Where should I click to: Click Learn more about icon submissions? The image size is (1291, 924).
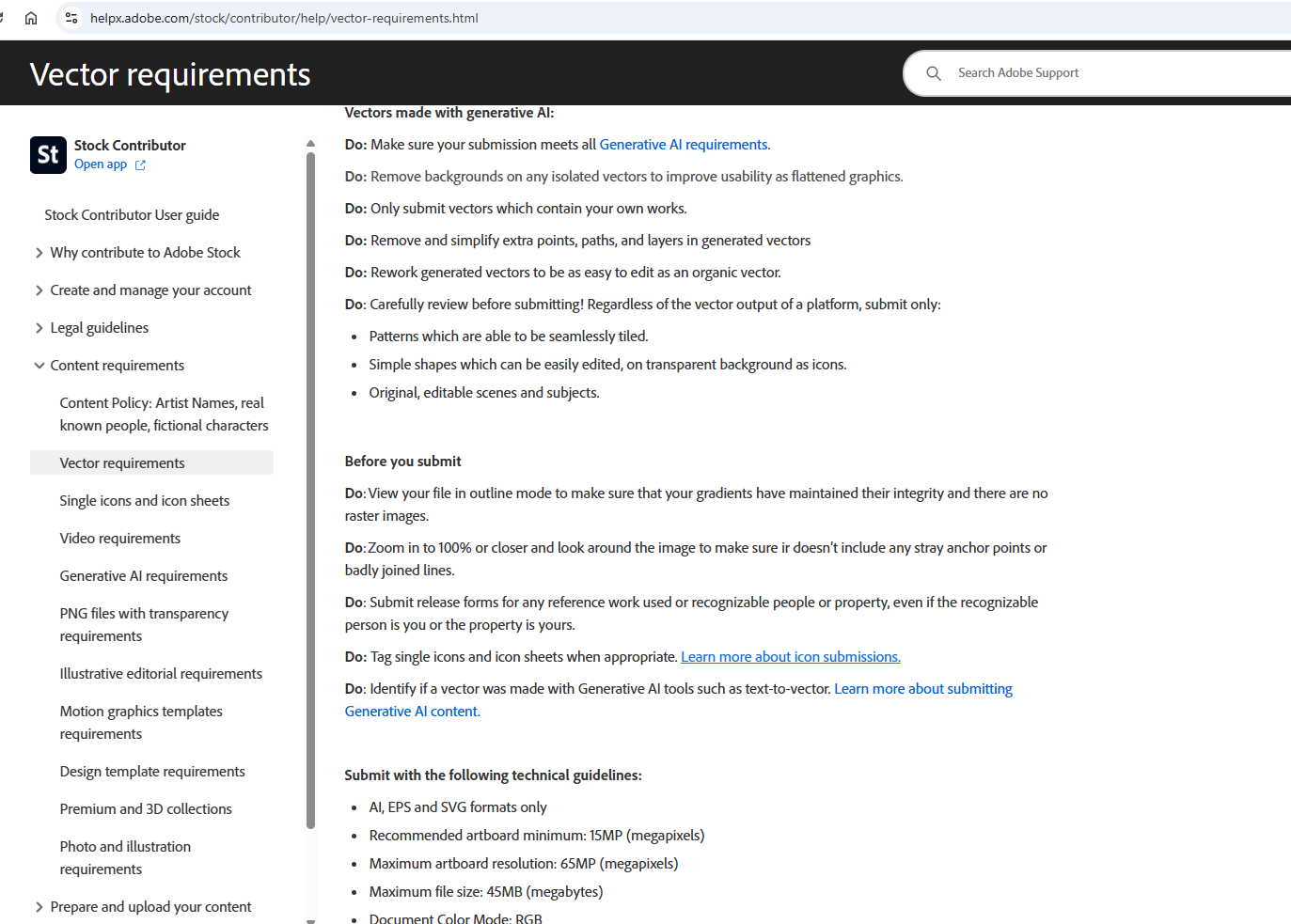click(x=790, y=656)
